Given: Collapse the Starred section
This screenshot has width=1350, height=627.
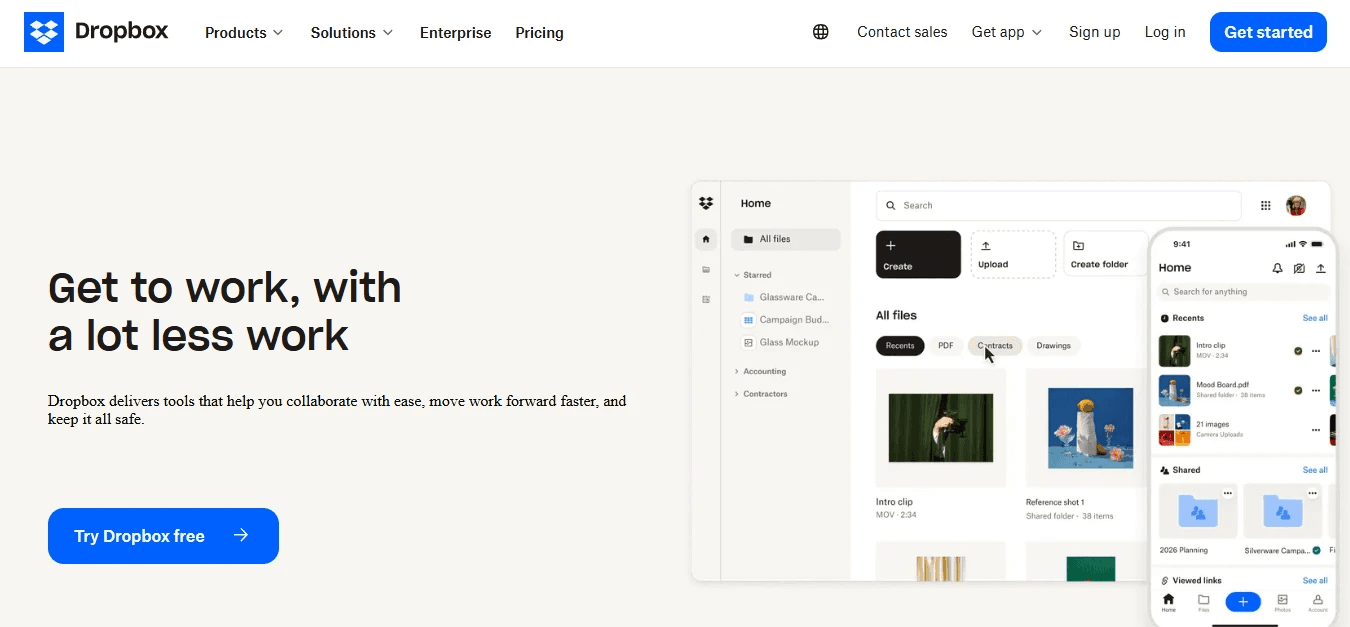Looking at the screenshot, I should (737, 275).
